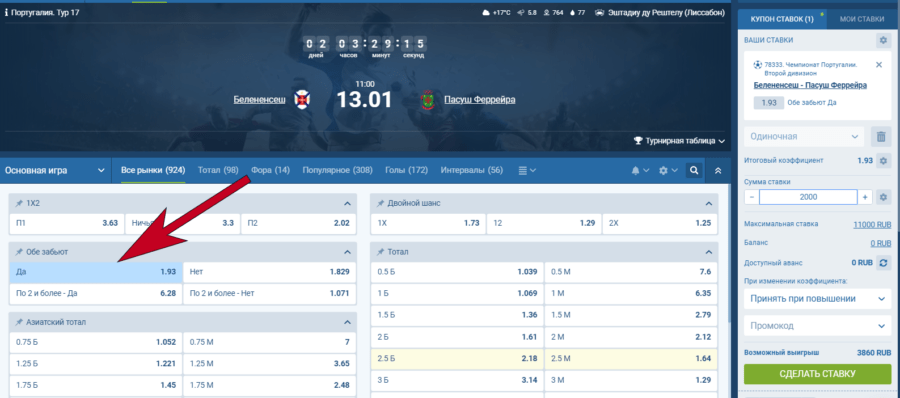Image resolution: width=900 pixels, height=398 pixels.
Task: Select Asian total 1.25 М at 3.65
Action: pos(269,364)
